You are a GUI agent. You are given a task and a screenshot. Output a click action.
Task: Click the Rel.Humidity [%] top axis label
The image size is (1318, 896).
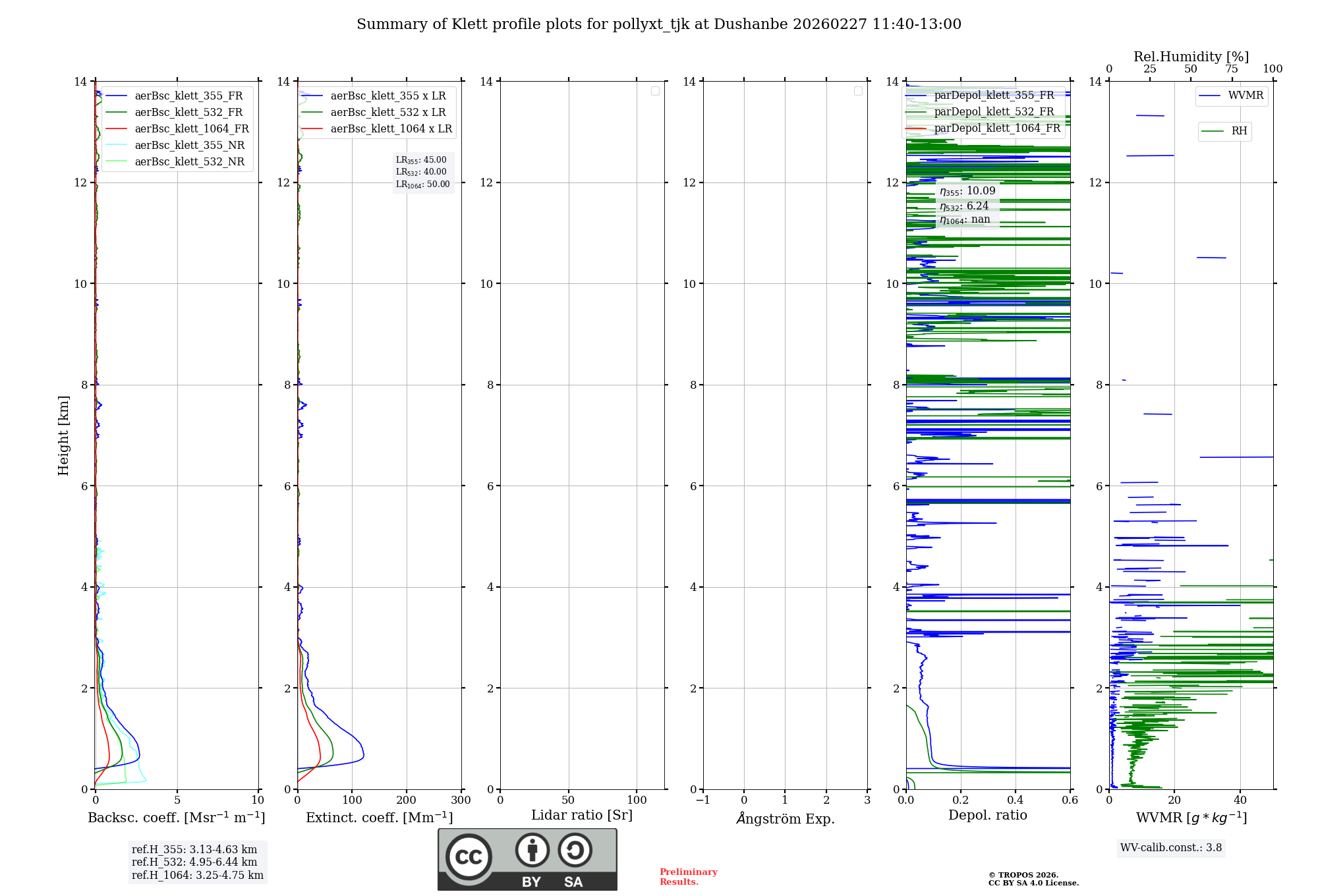pos(1191,57)
